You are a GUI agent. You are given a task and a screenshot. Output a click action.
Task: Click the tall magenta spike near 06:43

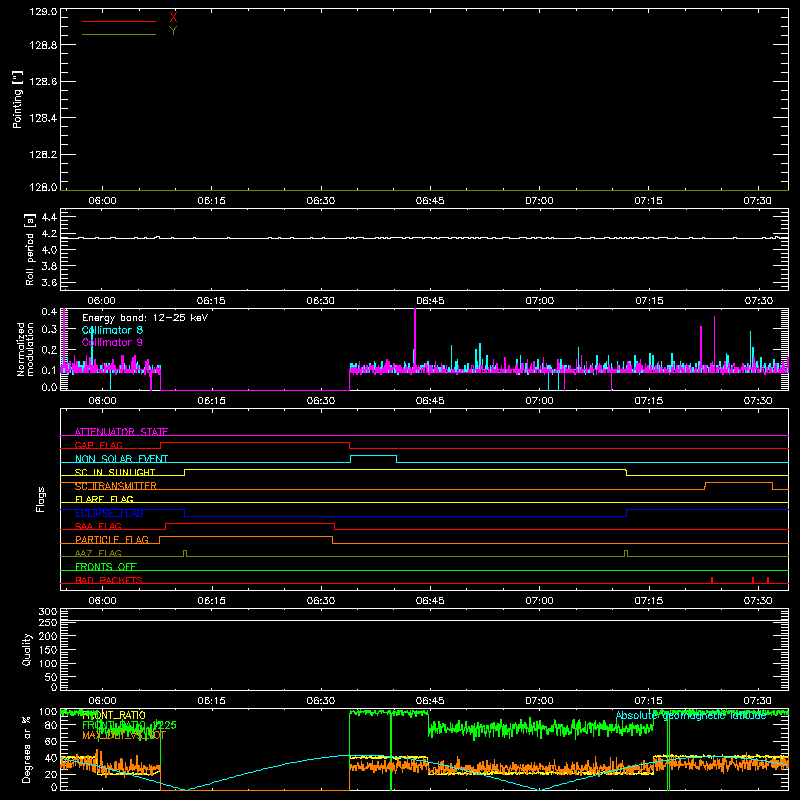click(415, 337)
